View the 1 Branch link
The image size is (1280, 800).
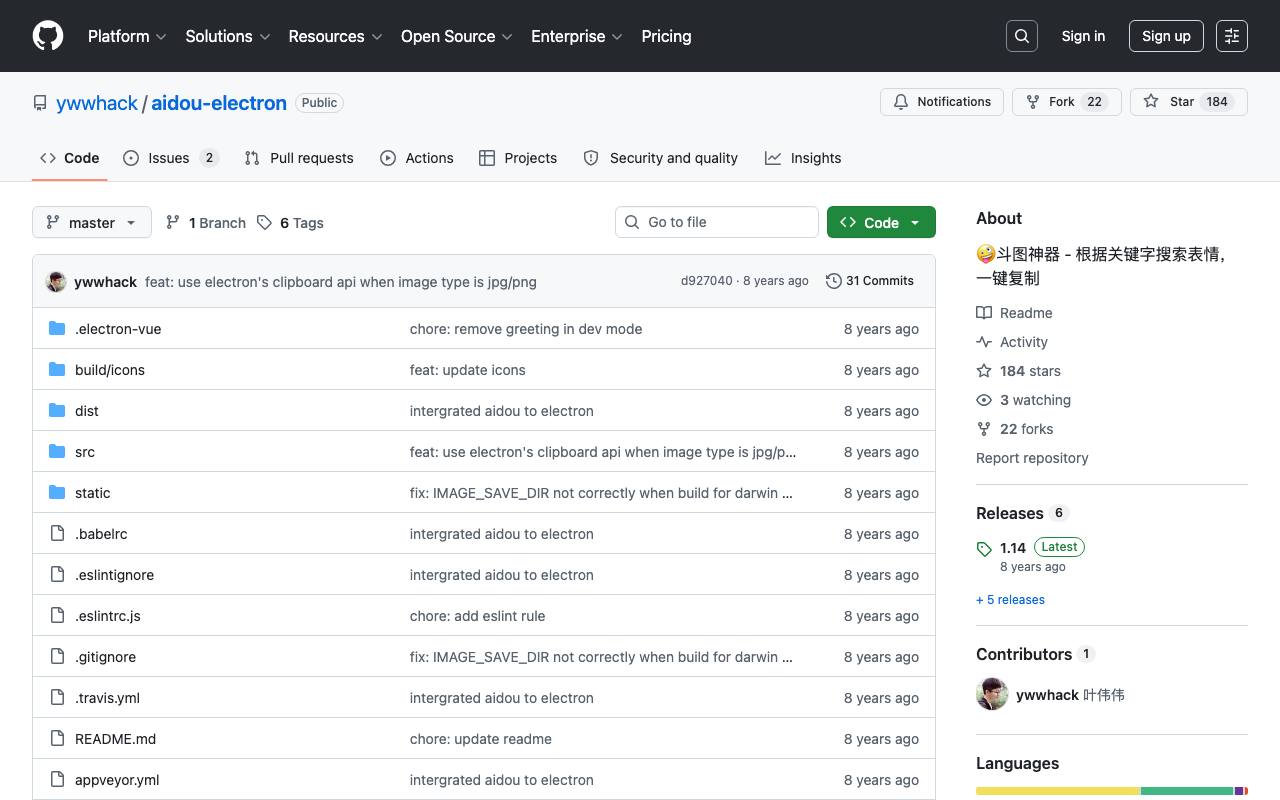click(x=206, y=223)
